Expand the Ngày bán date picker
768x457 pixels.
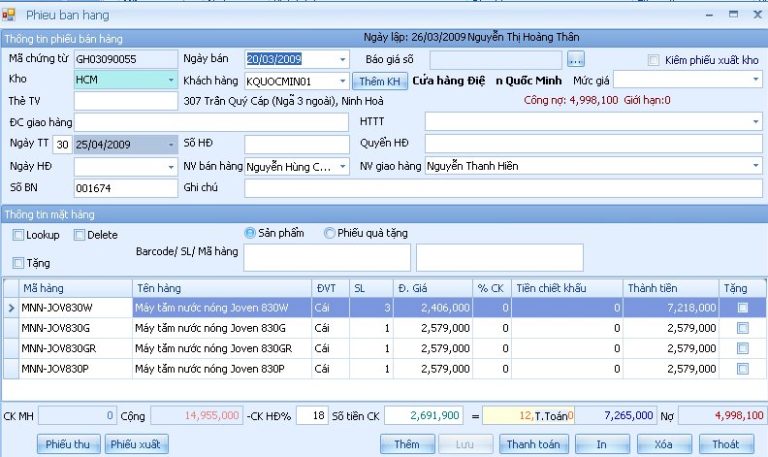coord(342,59)
